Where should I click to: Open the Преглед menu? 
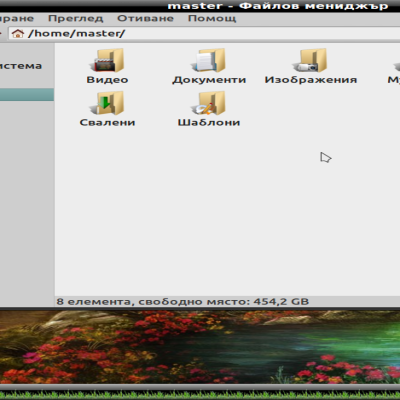[76, 18]
